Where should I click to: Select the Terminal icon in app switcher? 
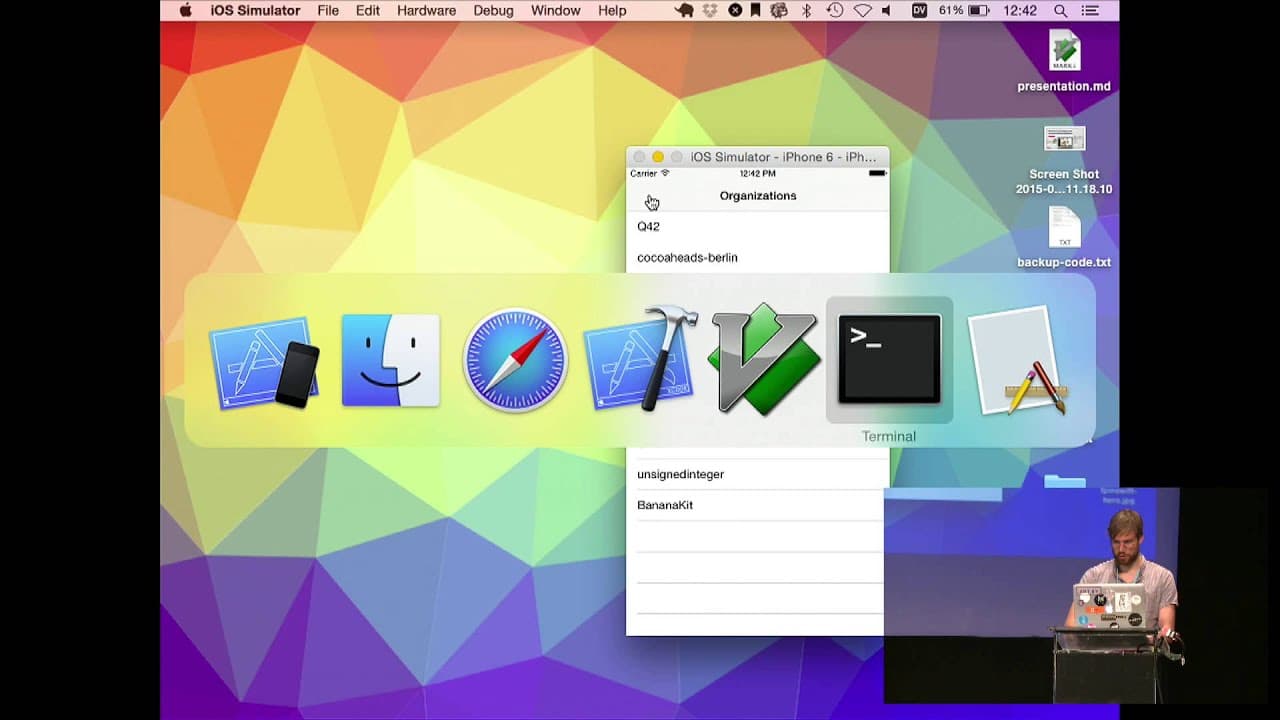(889, 360)
